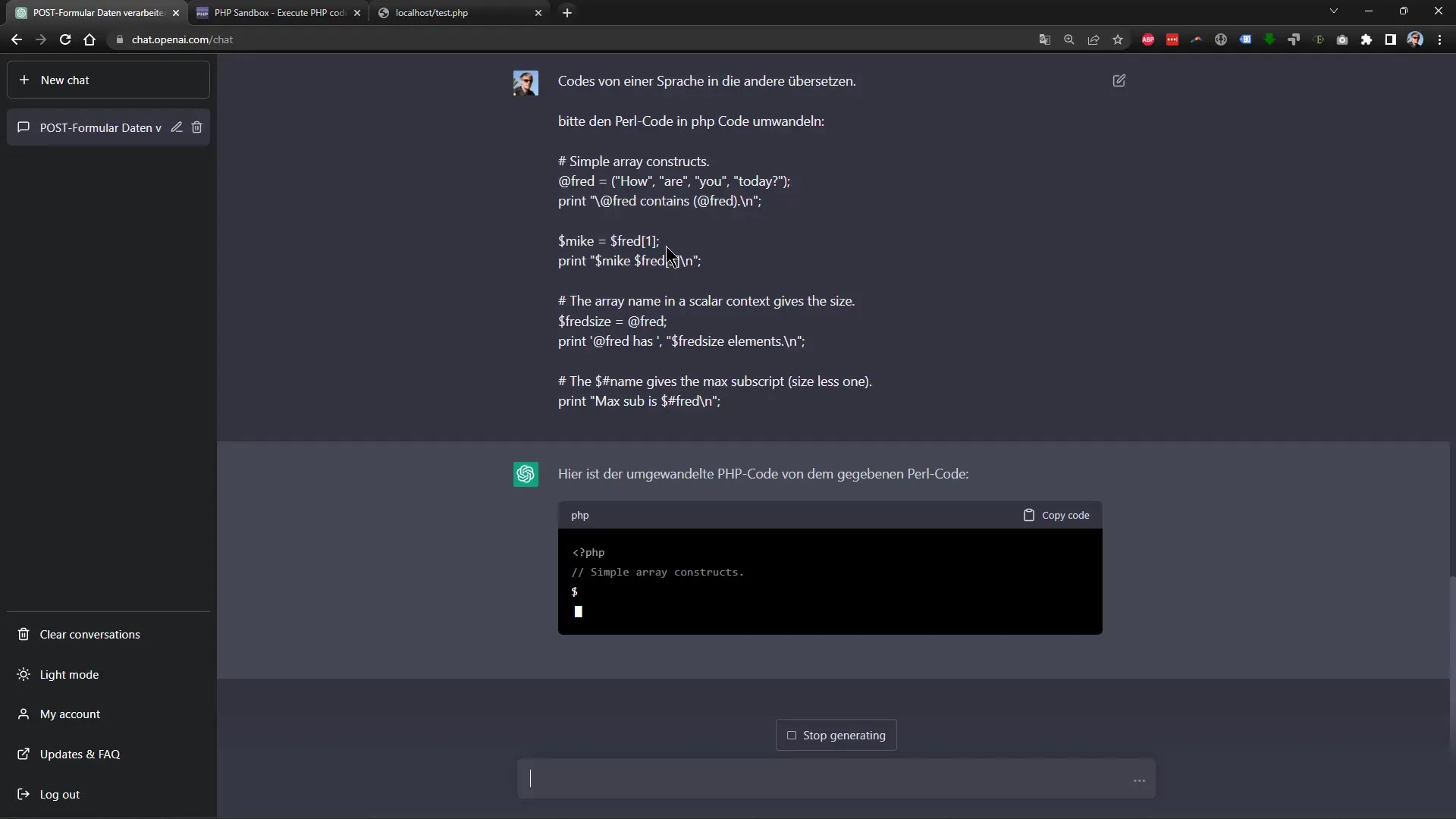Viewport: 1456px width, 819px height.
Task: Click the delete icon next to POST-Formular
Action: (197, 127)
